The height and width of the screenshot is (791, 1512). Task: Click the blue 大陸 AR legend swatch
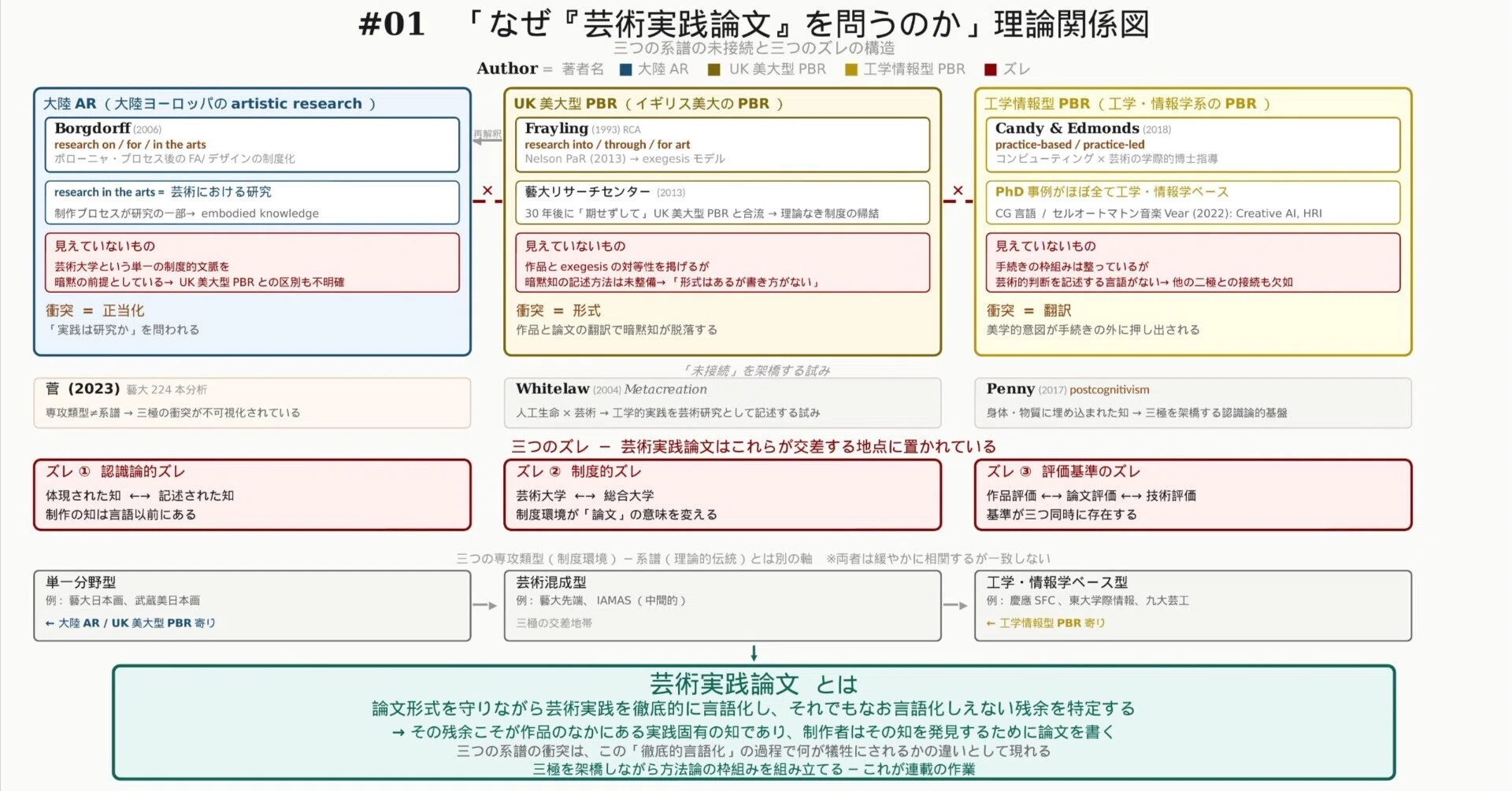click(x=626, y=69)
